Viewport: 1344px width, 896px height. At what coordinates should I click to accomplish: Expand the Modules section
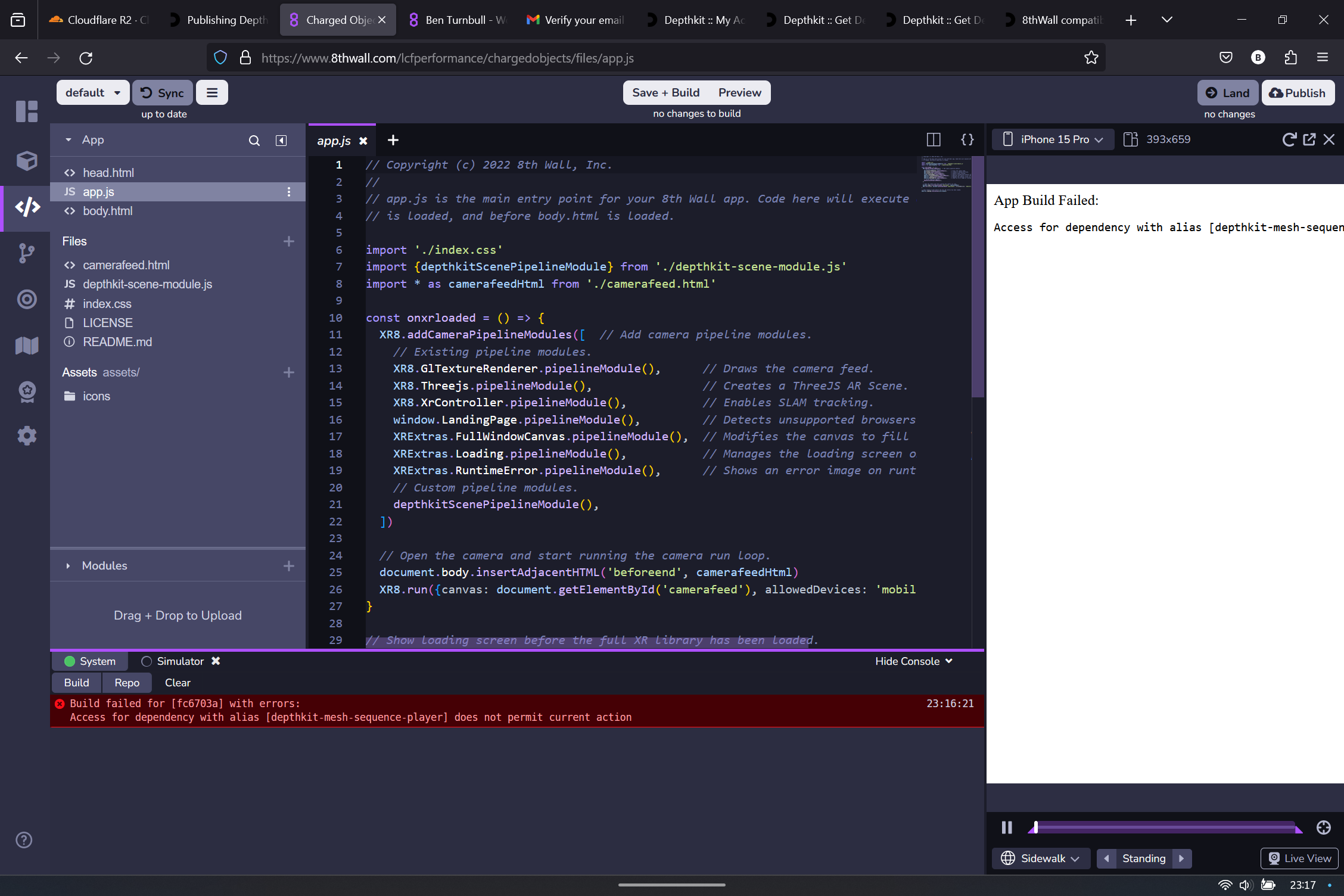click(x=68, y=566)
